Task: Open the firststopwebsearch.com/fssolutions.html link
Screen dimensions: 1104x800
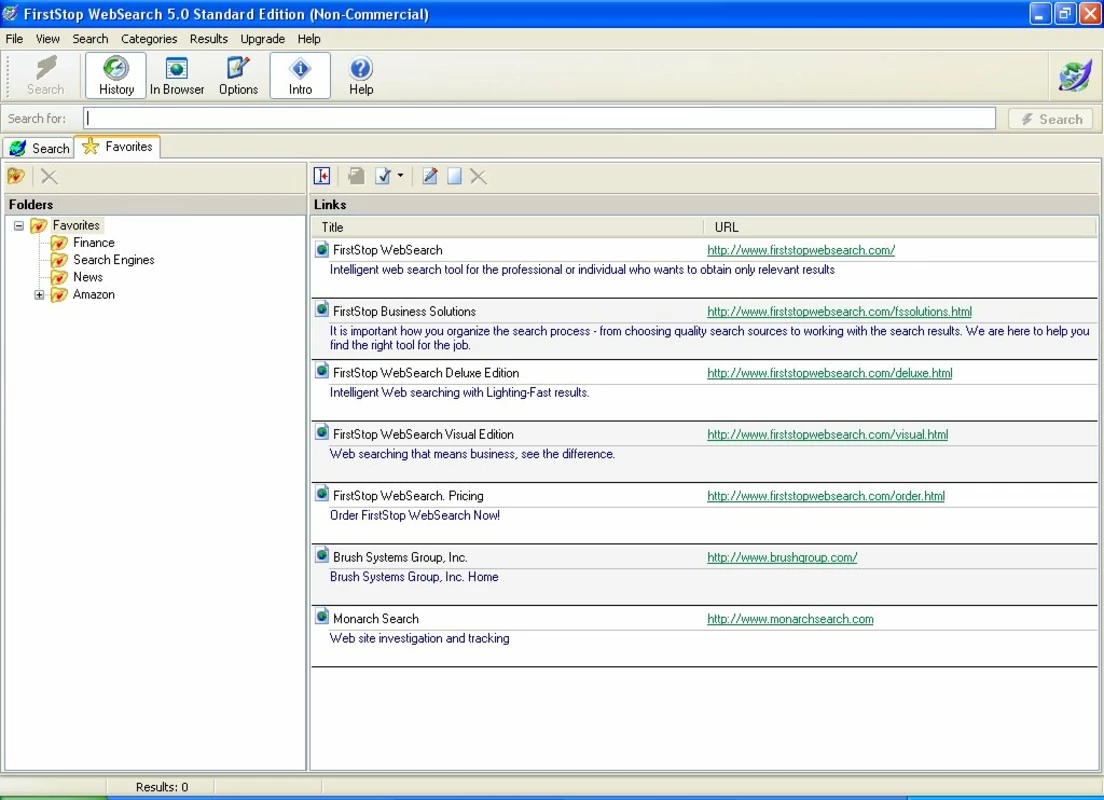Action: coord(839,311)
